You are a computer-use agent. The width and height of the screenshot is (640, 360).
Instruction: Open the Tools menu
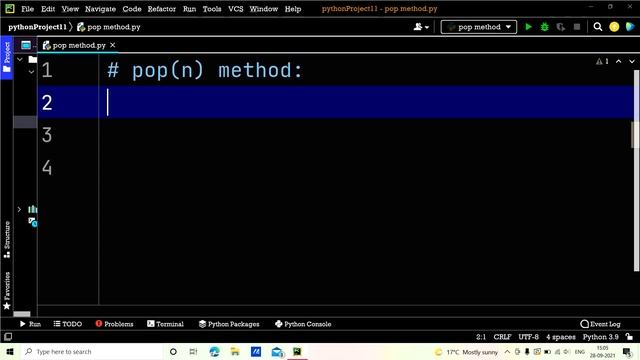[x=212, y=9]
